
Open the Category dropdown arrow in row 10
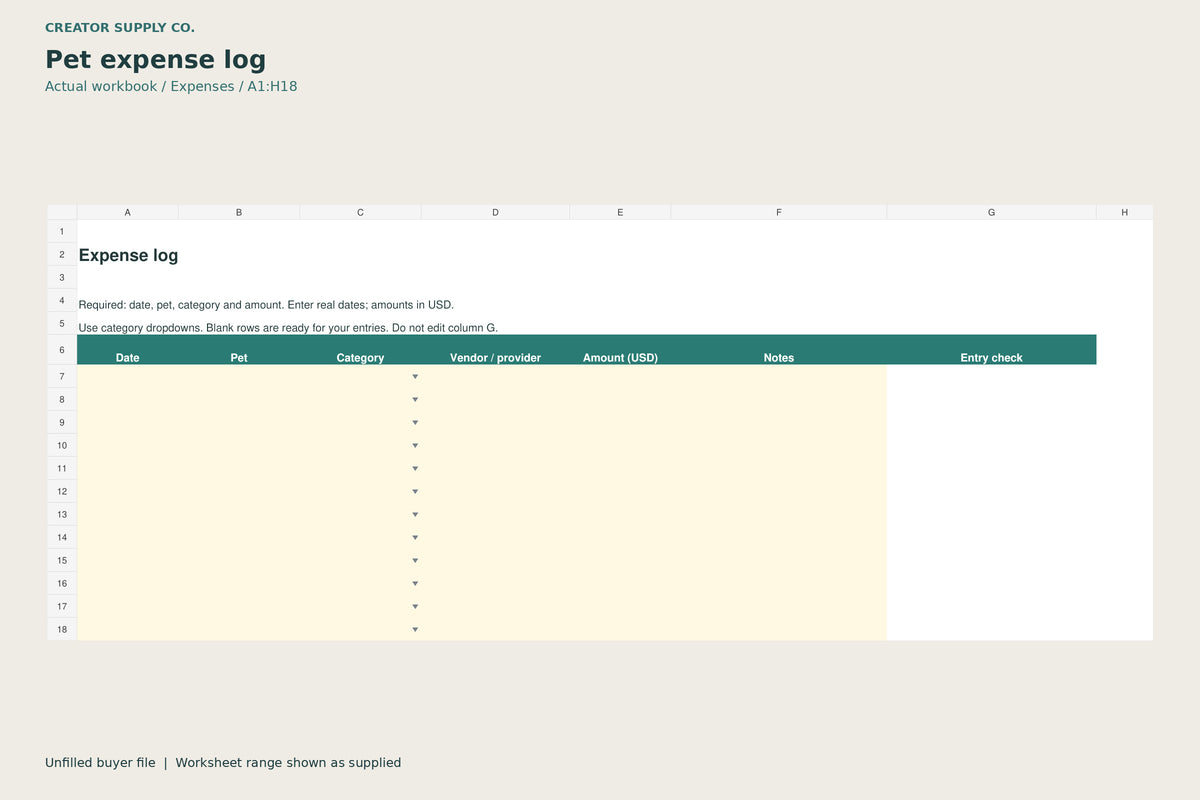point(415,446)
